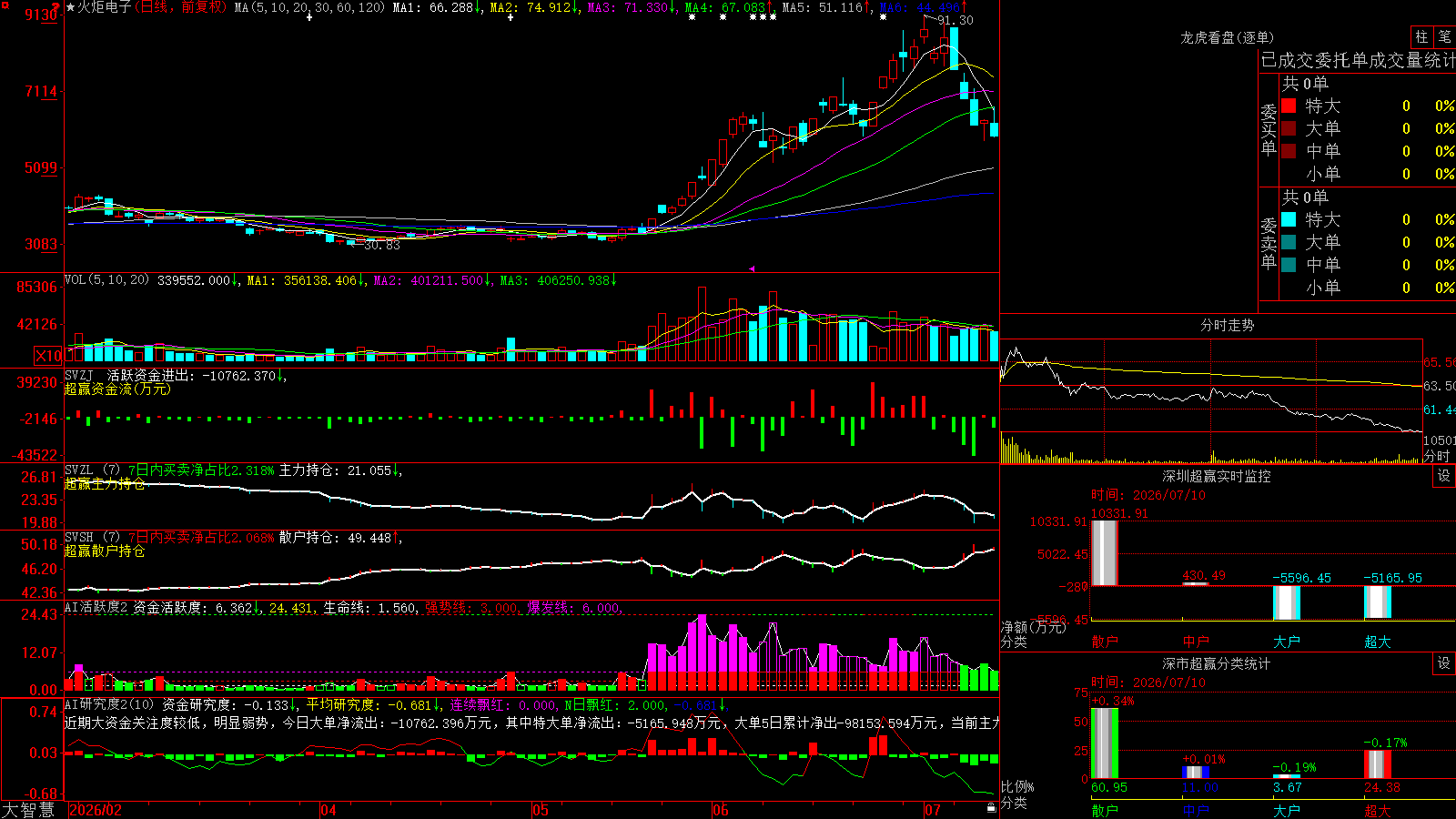This screenshot has width=1456, height=819.
Task: Select the 05 month marker on timeline
Action: [x=541, y=810]
